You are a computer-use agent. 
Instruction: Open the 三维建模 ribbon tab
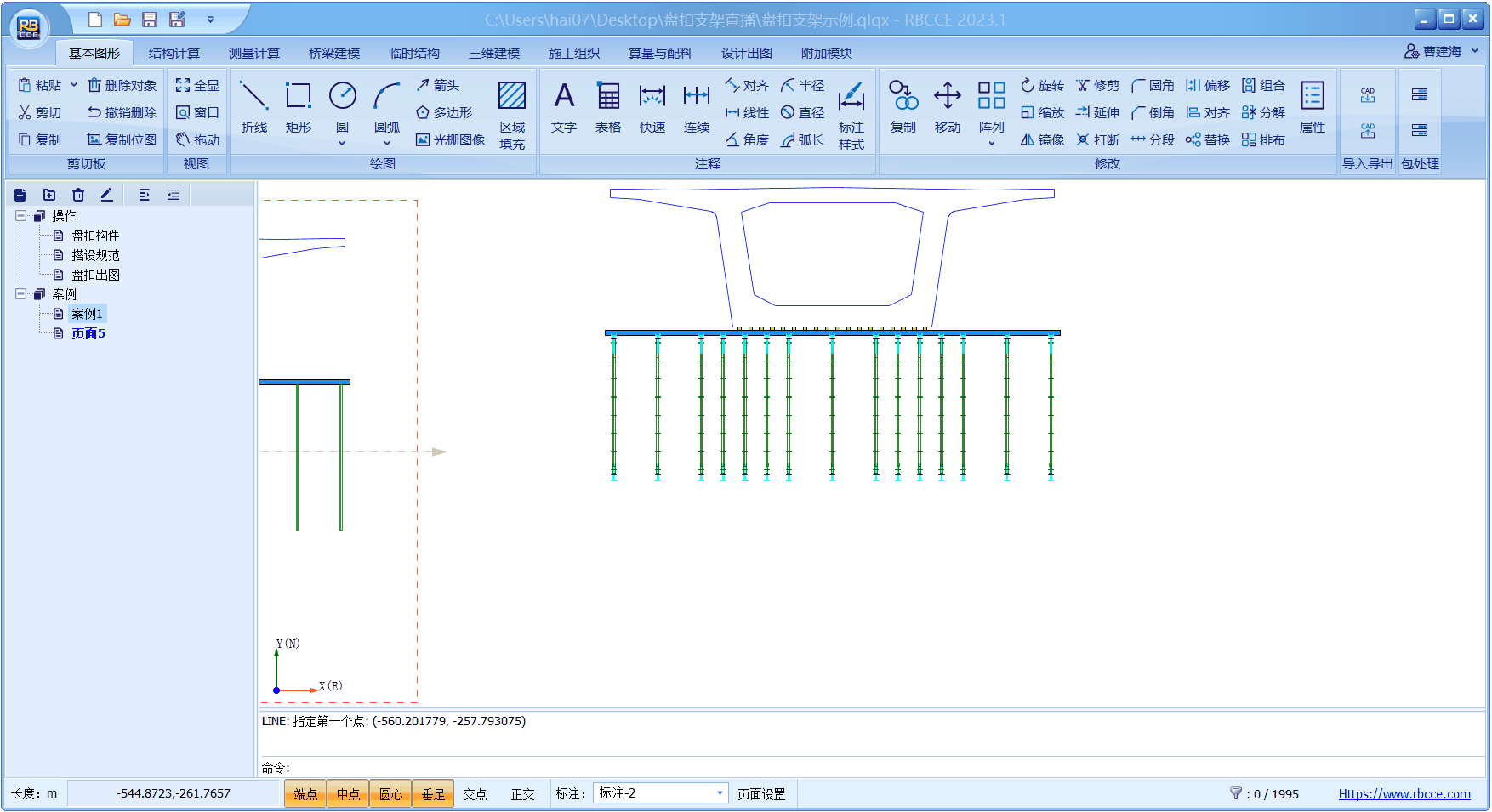click(x=493, y=53)
